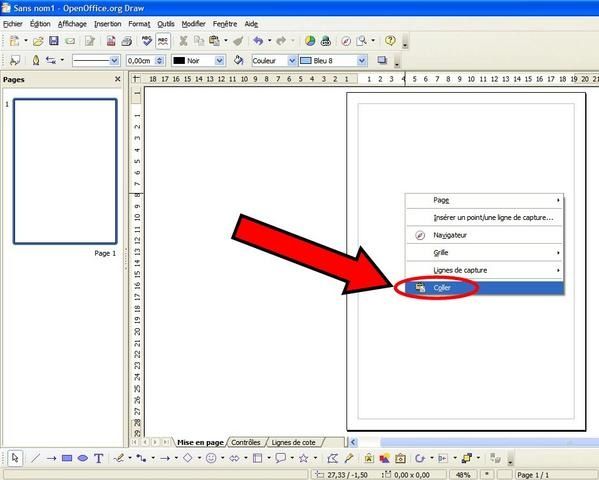Switch to the Contrôles tab
The height and width of the screenshot is (480, 599).
[246, 442]
